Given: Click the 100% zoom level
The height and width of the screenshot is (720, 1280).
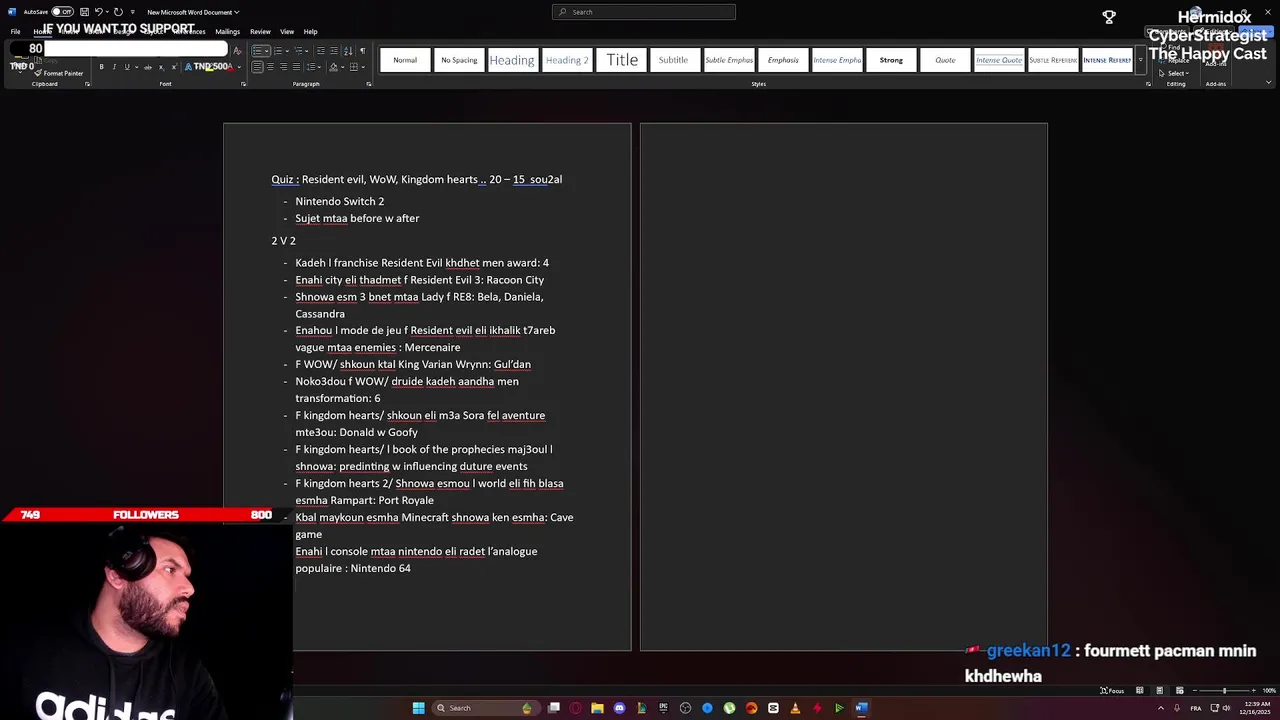Looking at the screenshot, I should [1269, 690].
